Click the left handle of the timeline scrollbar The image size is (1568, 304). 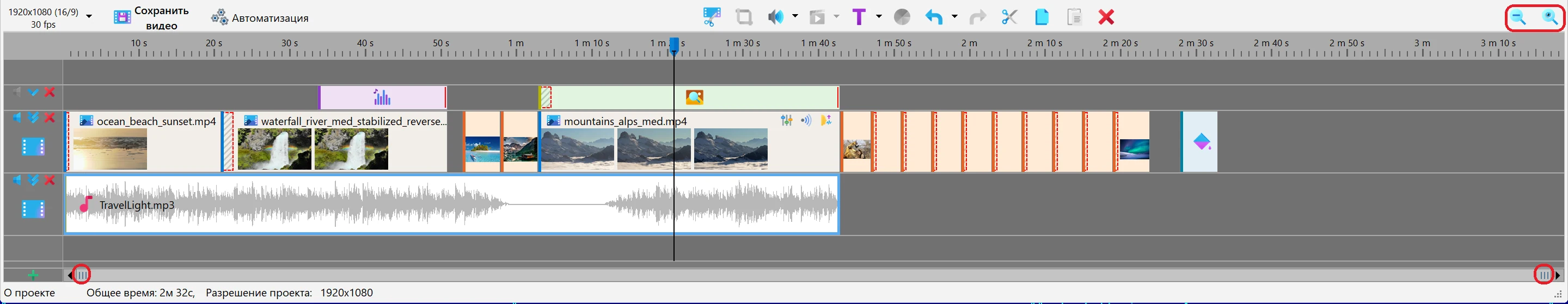point(82,275)
